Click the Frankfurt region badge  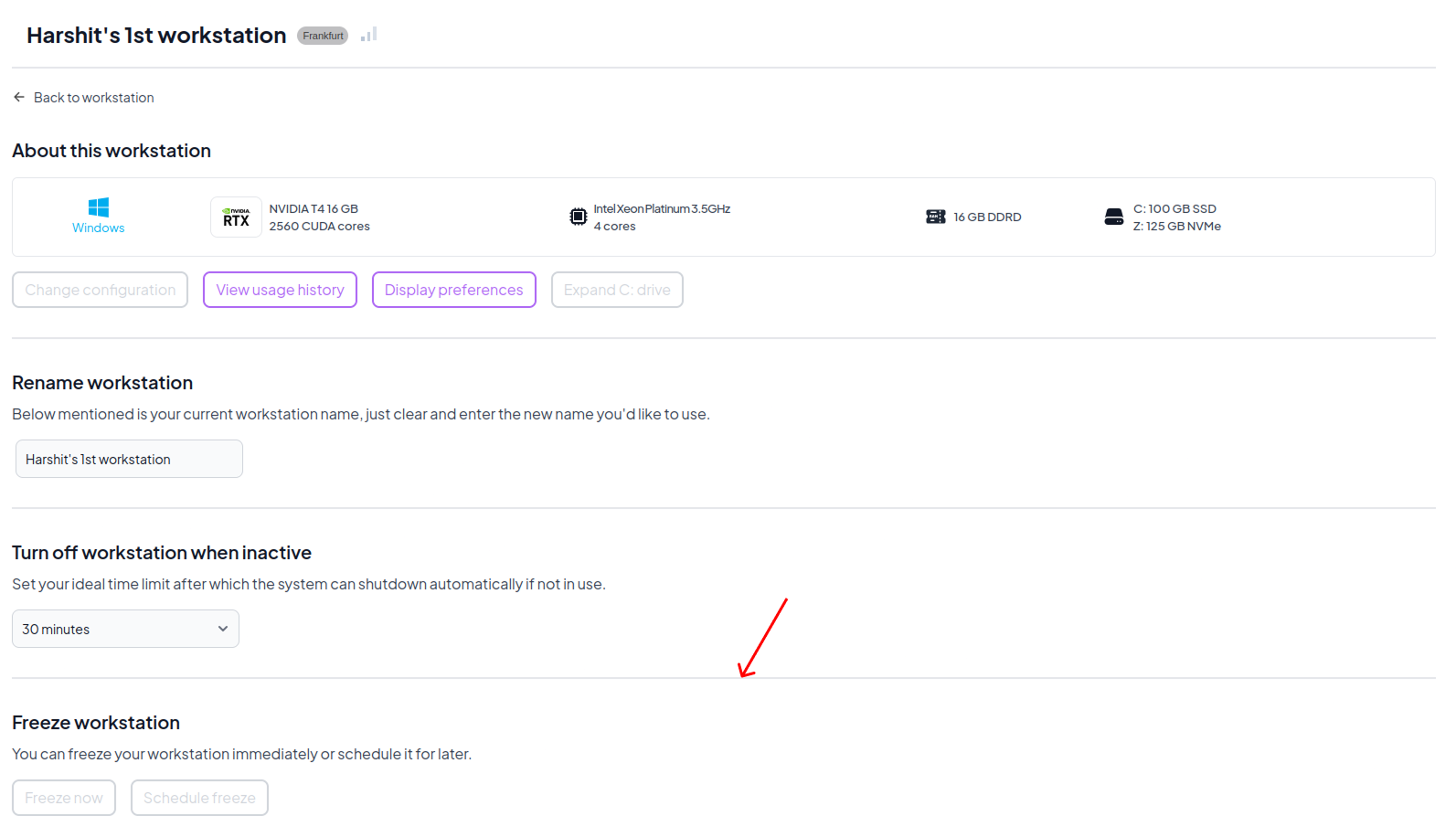(x=323, y=36)
